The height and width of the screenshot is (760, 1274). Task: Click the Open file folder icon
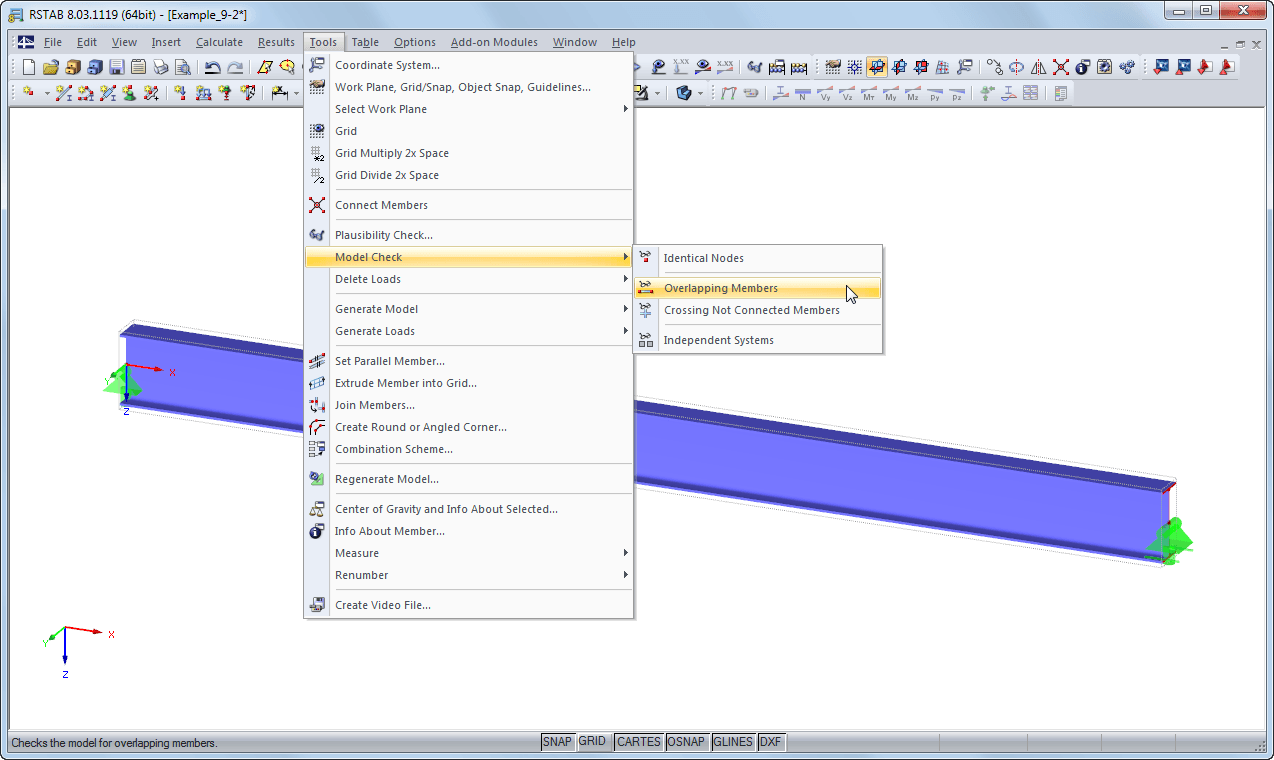[50, 67]
